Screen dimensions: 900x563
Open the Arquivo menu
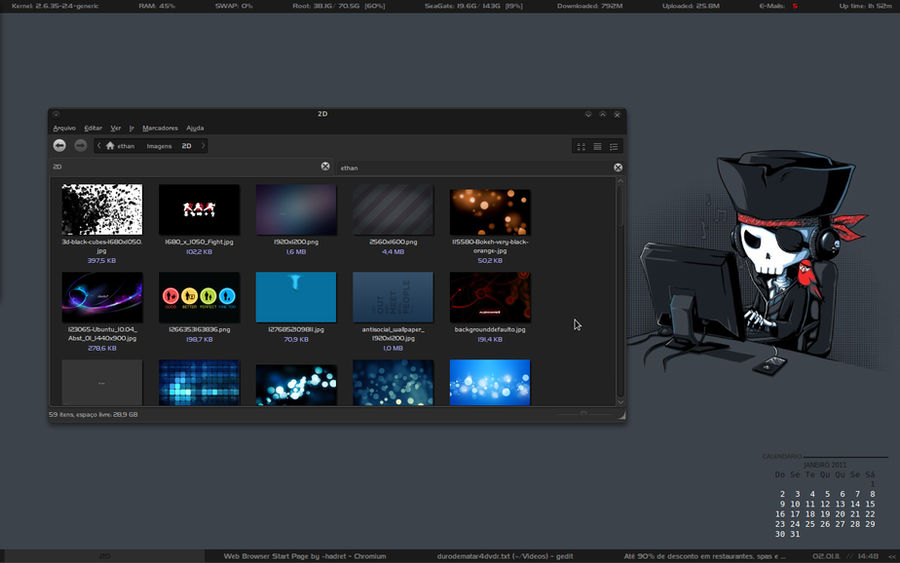pos(64,128)
